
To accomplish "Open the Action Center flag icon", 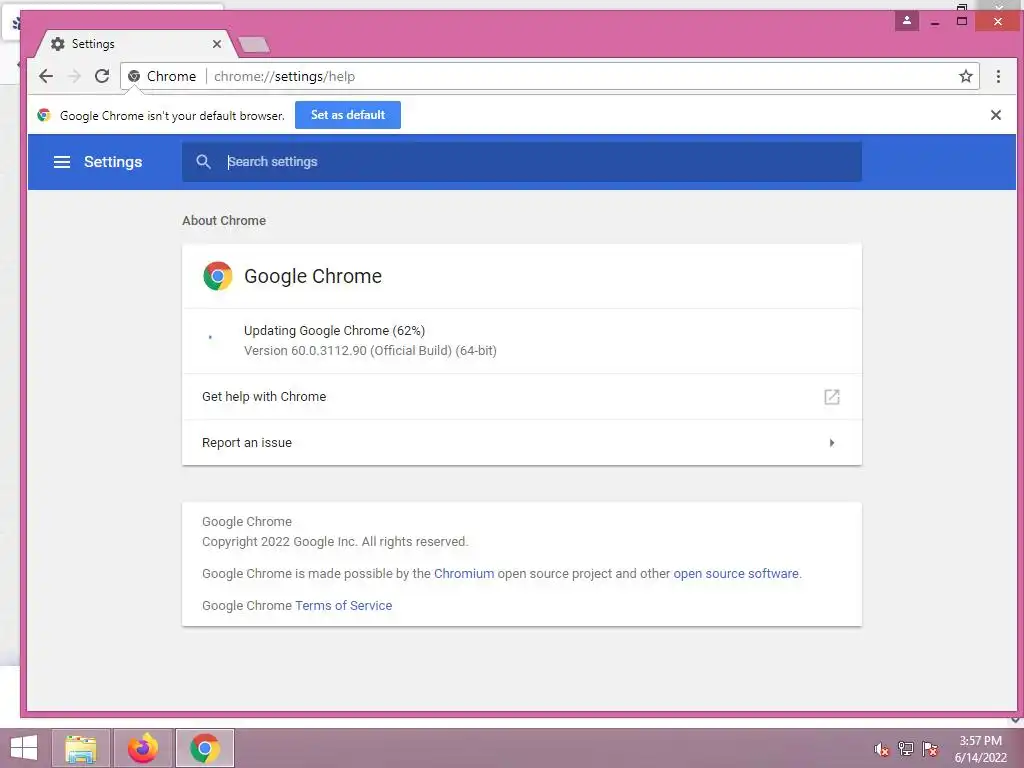I will pos(930,748).
